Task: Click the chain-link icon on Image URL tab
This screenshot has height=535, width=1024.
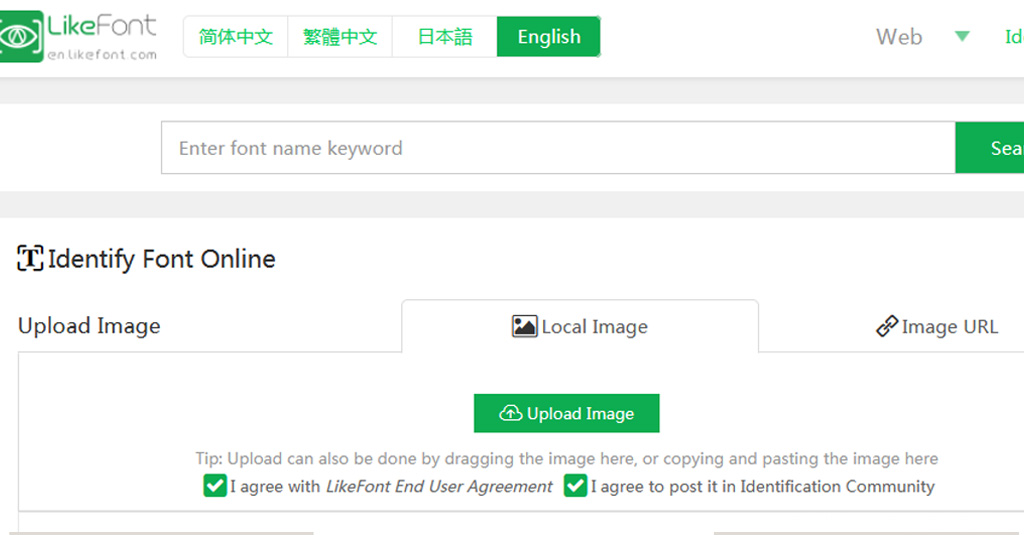Action: coord(886,327)
